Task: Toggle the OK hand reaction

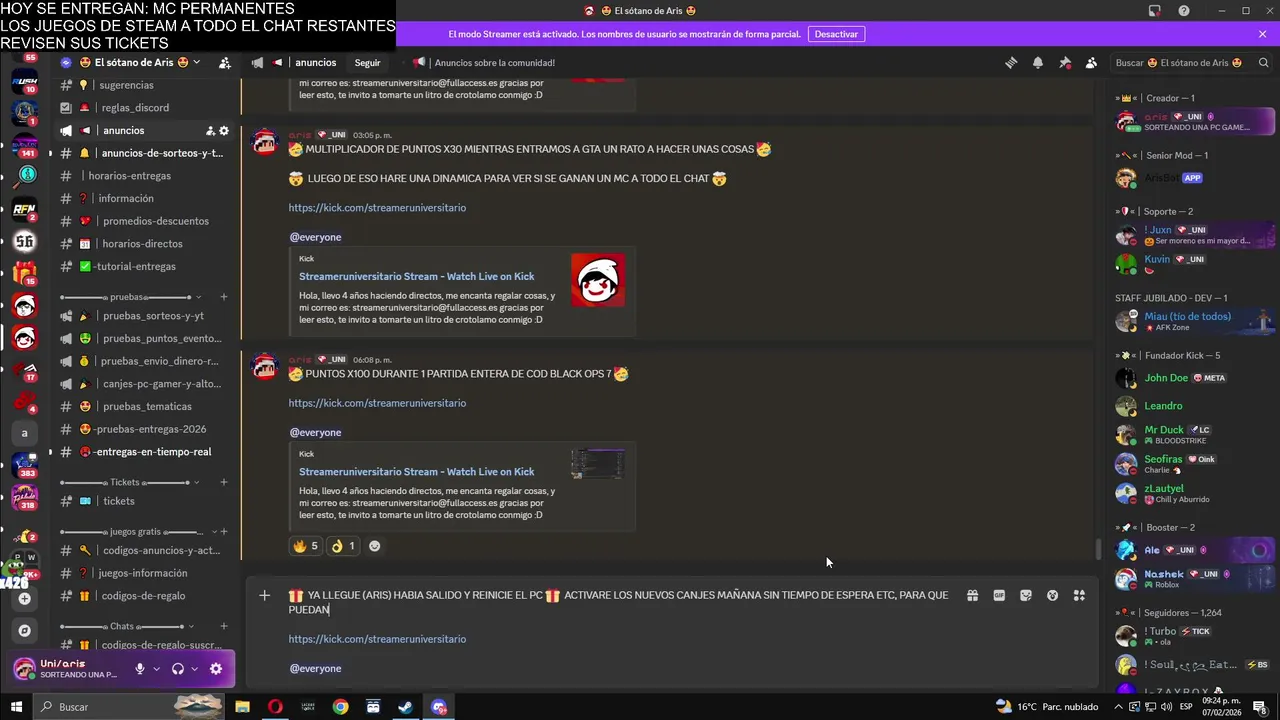Action: (343, 546)
